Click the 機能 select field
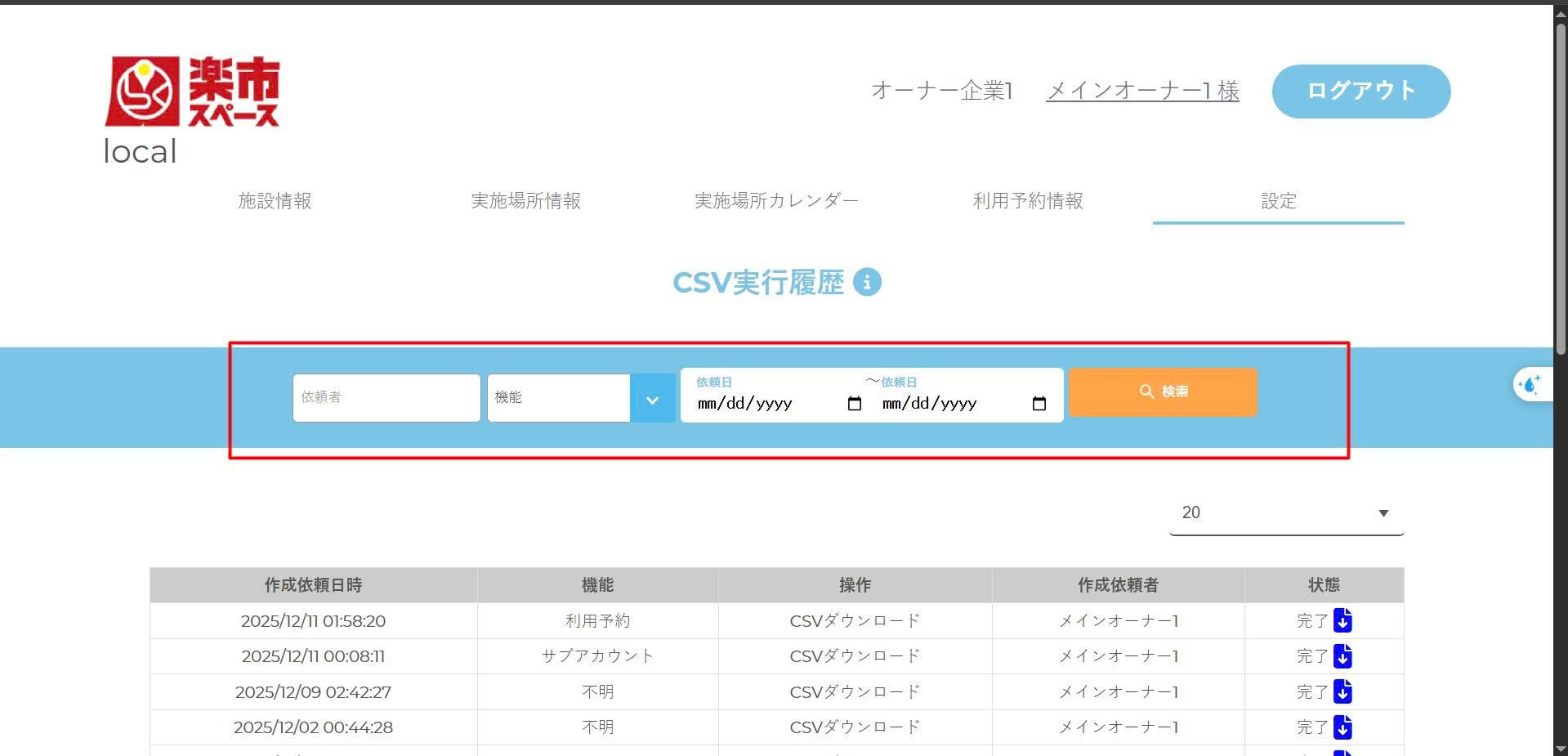 point(559,398)
